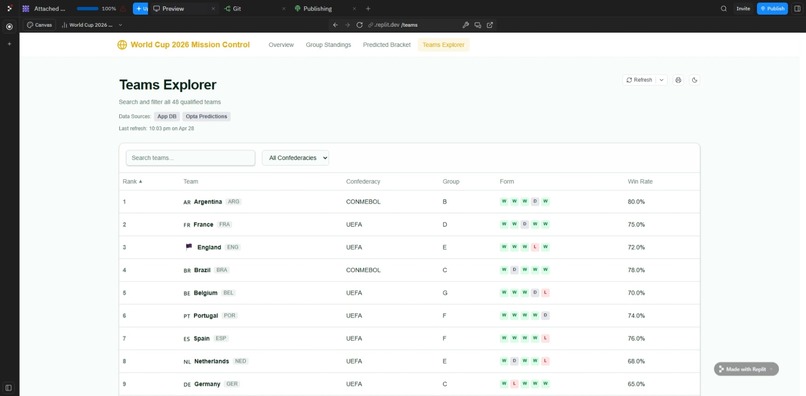
Task: Select the Brazil team name
Action: click(x=202, y=270)
